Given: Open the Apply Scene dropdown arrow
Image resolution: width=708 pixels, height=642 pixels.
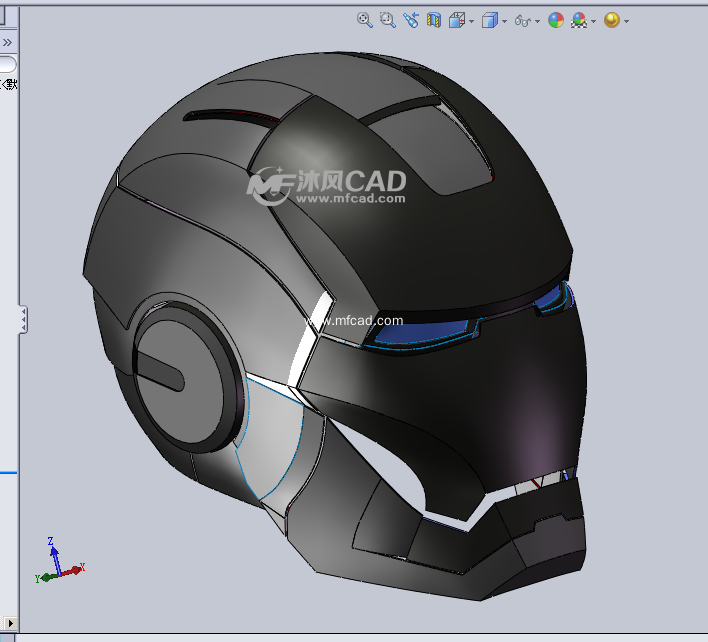Looking at the screenshot, I should [x=593, y=21].
